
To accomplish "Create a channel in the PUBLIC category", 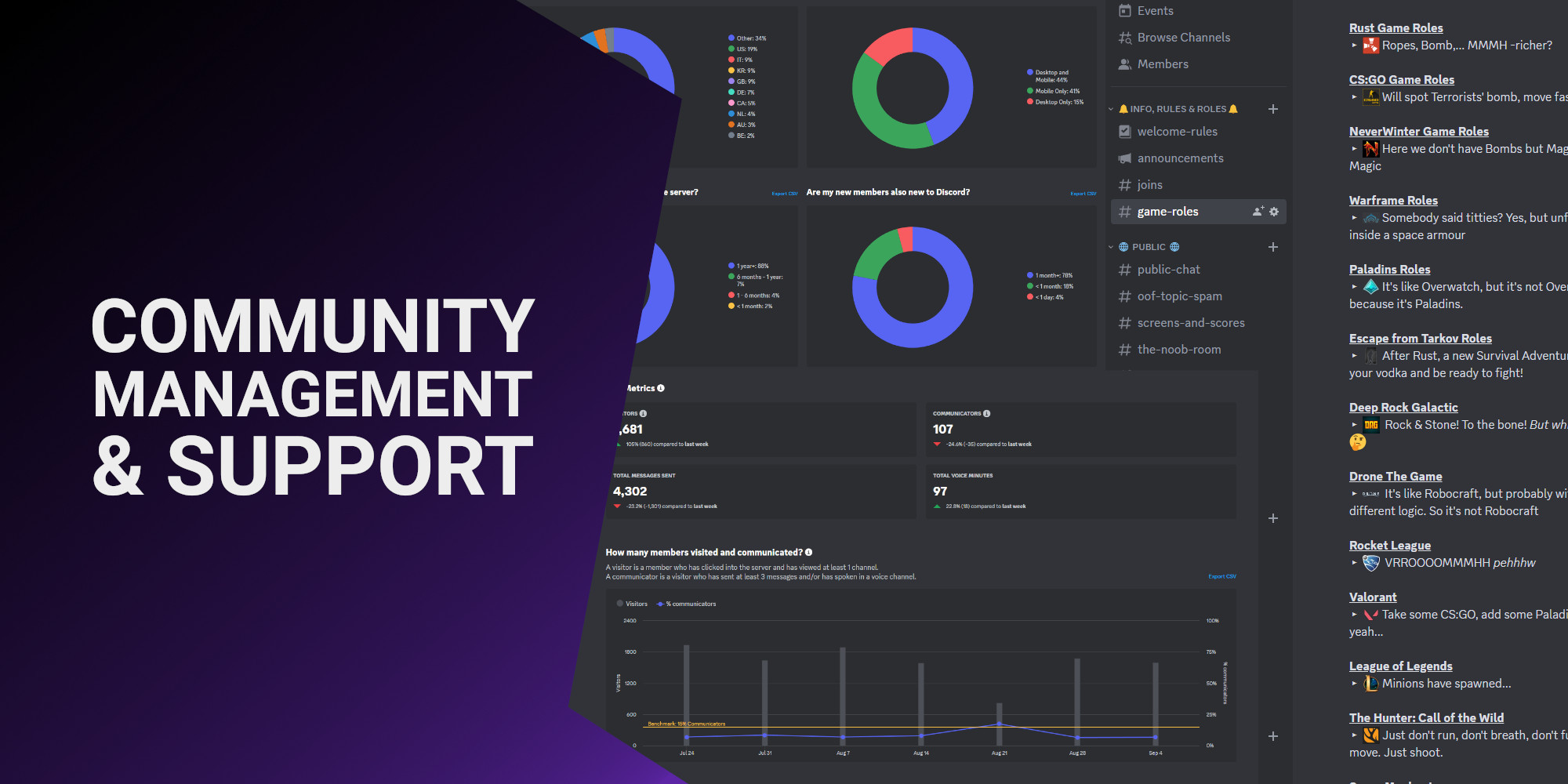I will [x=1273, y=247].
